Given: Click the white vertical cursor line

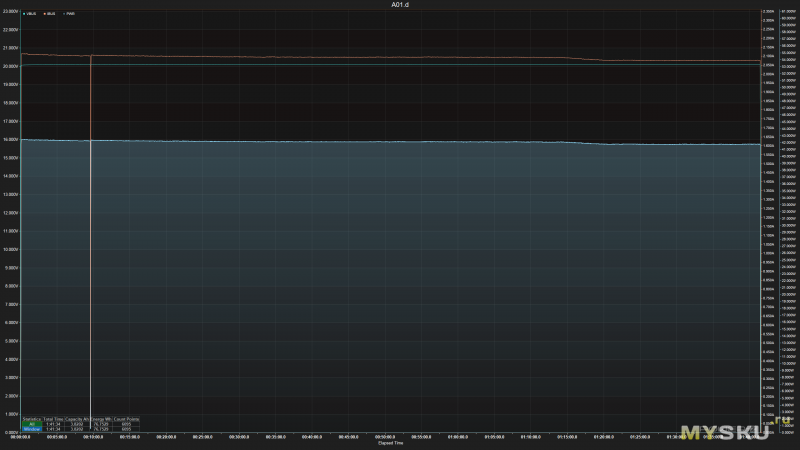Looking at the screenshot, I should pyautogui.click(x=91, y=255).
